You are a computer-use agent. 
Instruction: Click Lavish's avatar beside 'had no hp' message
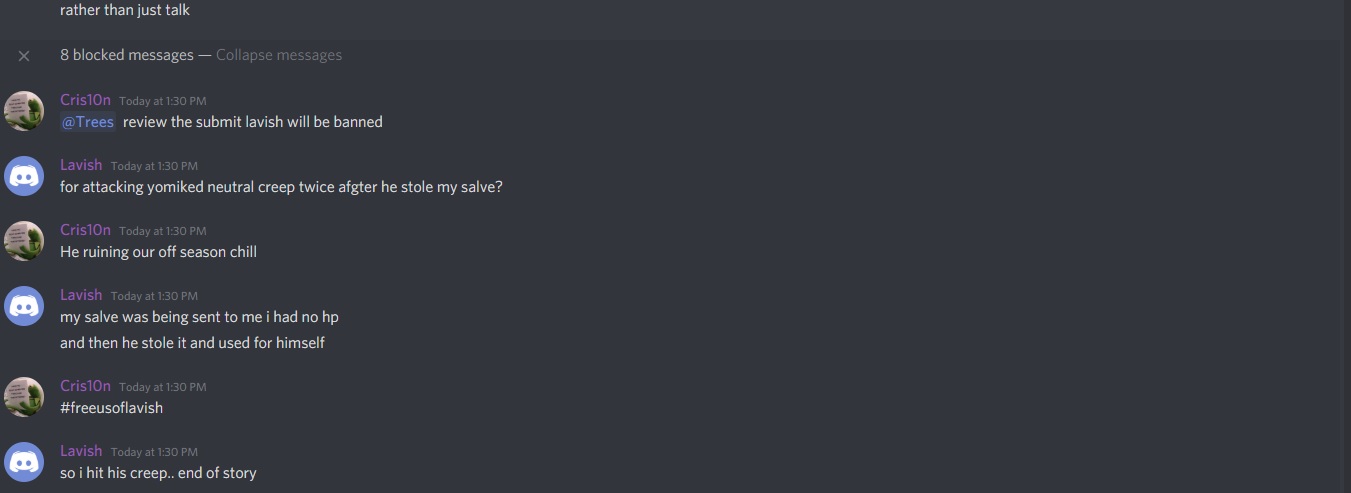(24, 306)
